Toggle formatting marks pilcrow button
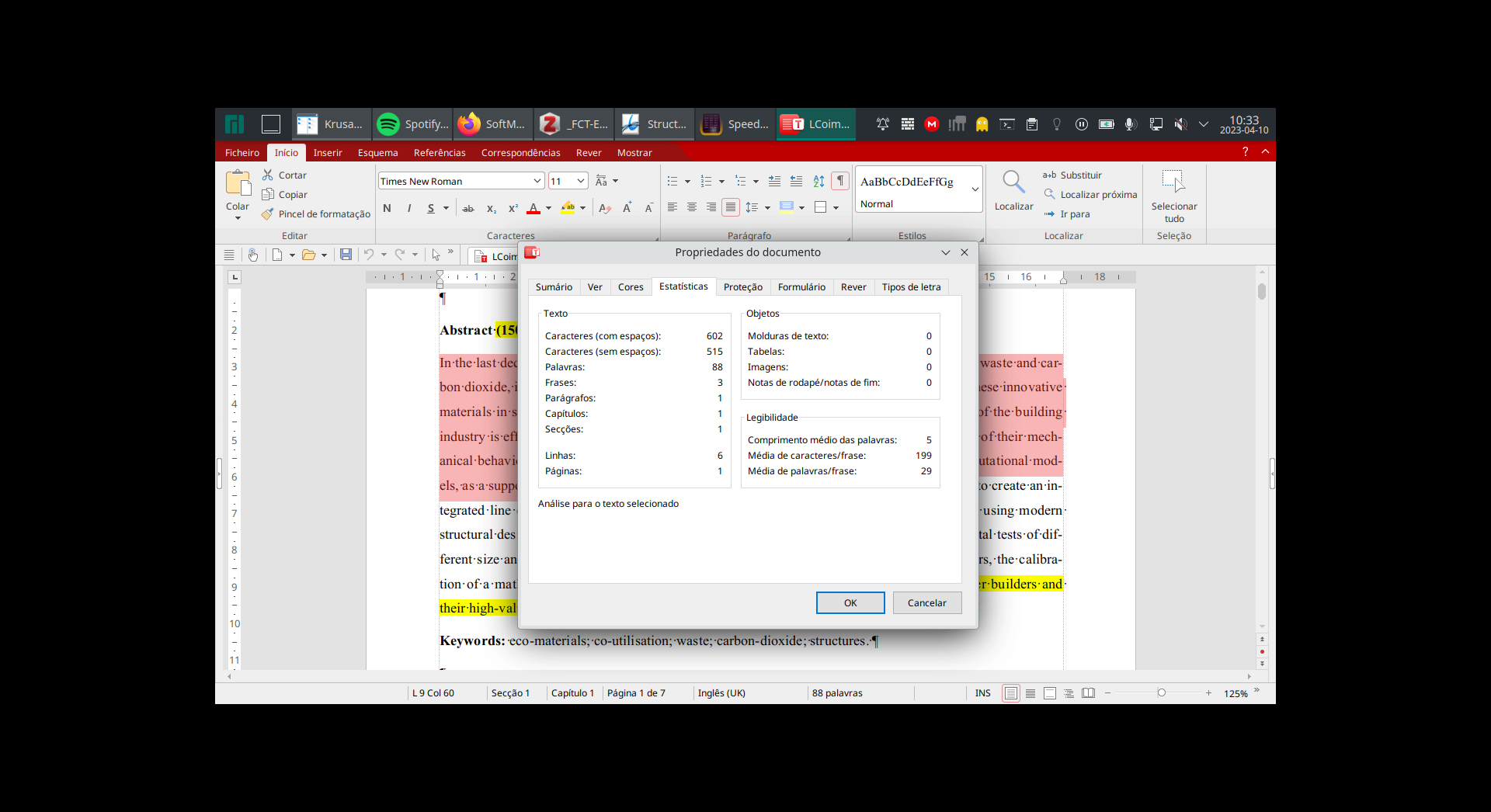1491x812 pixels. [x=840, y=181]
